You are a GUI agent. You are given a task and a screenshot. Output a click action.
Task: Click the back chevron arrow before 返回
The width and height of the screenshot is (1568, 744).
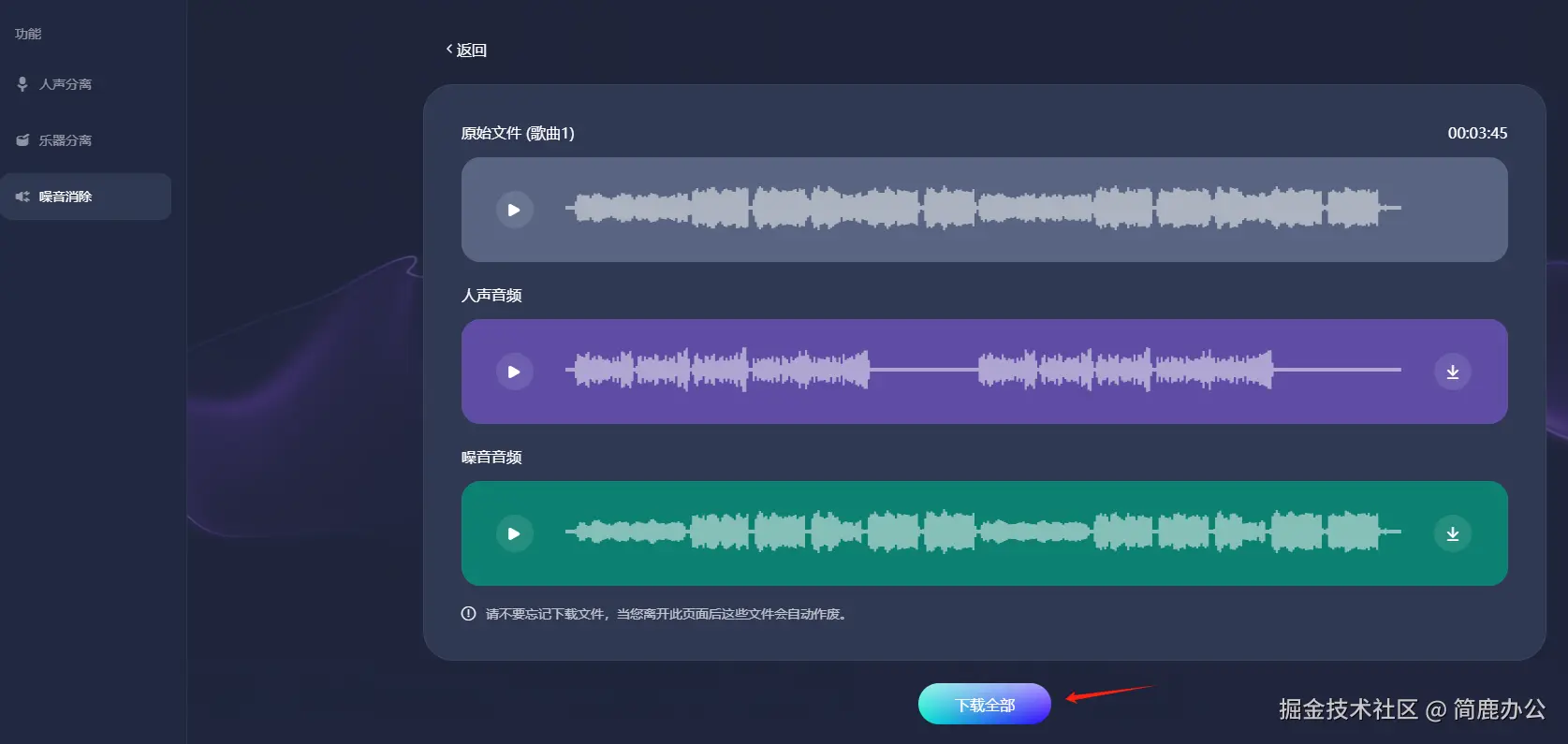[x=449, y=49]
